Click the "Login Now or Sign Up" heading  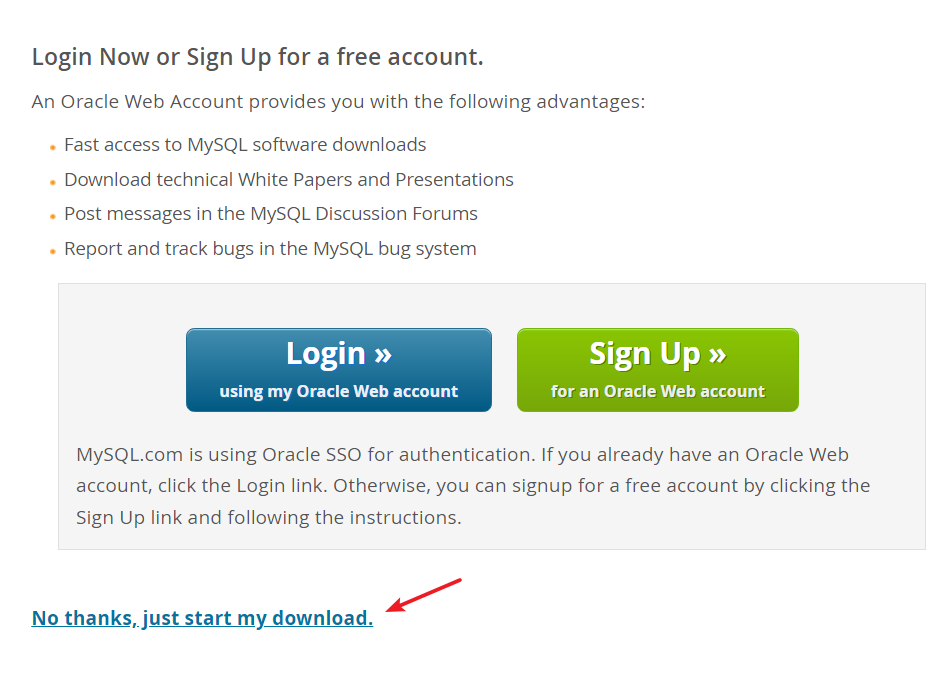coord(258,57)
